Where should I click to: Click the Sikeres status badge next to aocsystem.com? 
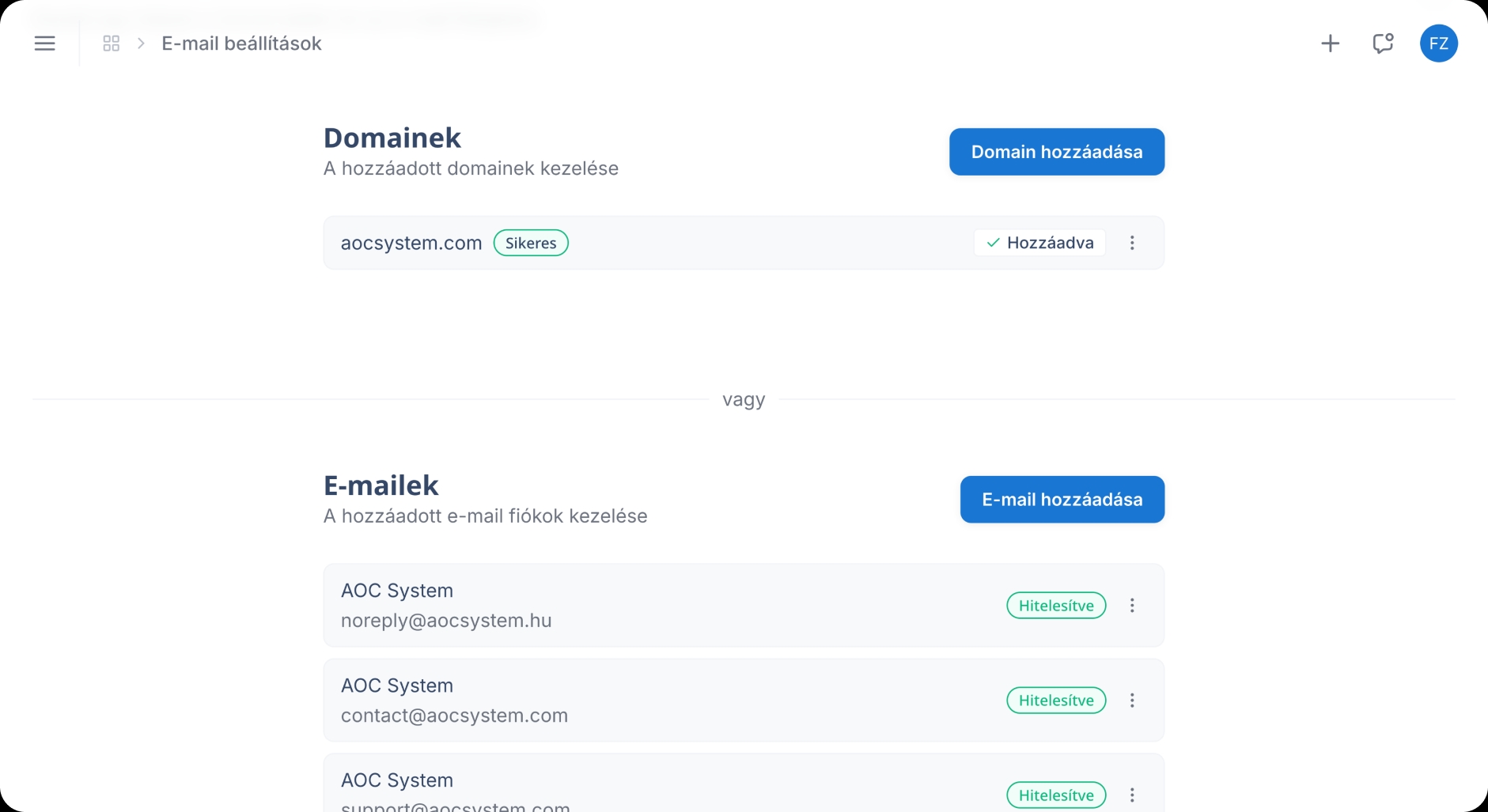pos(531,243)
